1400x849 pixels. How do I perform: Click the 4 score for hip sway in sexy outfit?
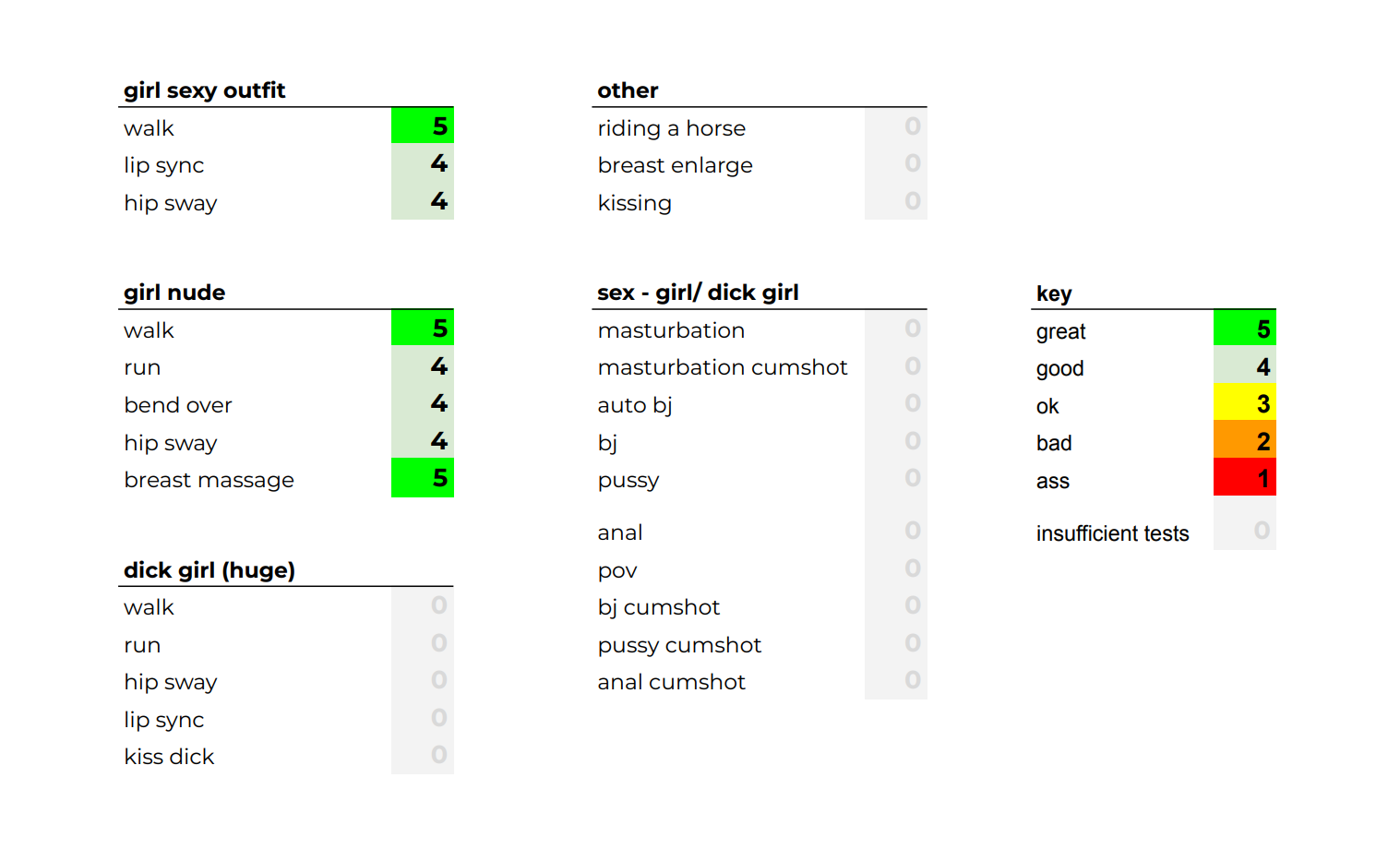[x=422, y=201]
